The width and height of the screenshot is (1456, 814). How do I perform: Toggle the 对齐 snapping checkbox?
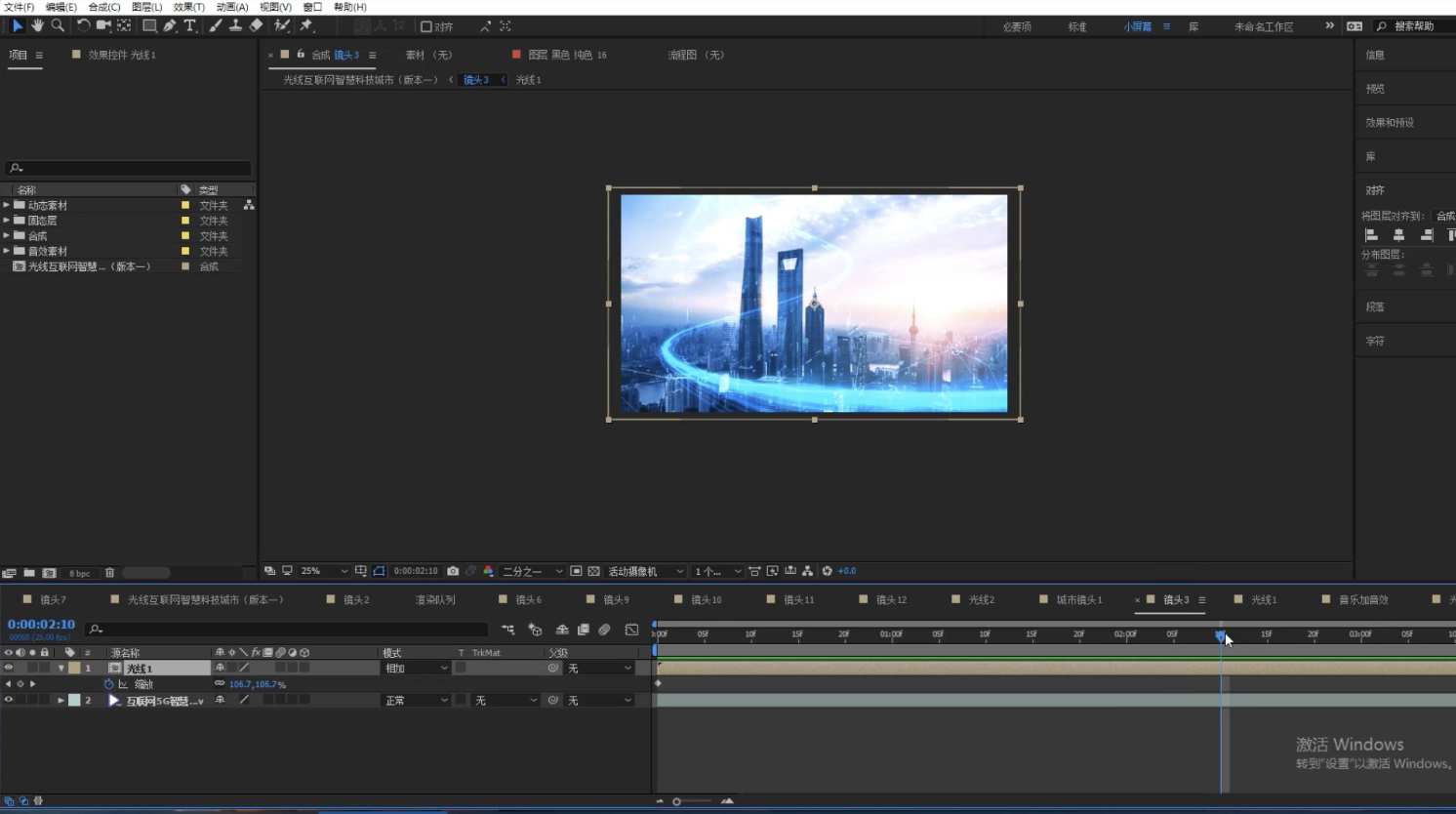pos(426,26)
